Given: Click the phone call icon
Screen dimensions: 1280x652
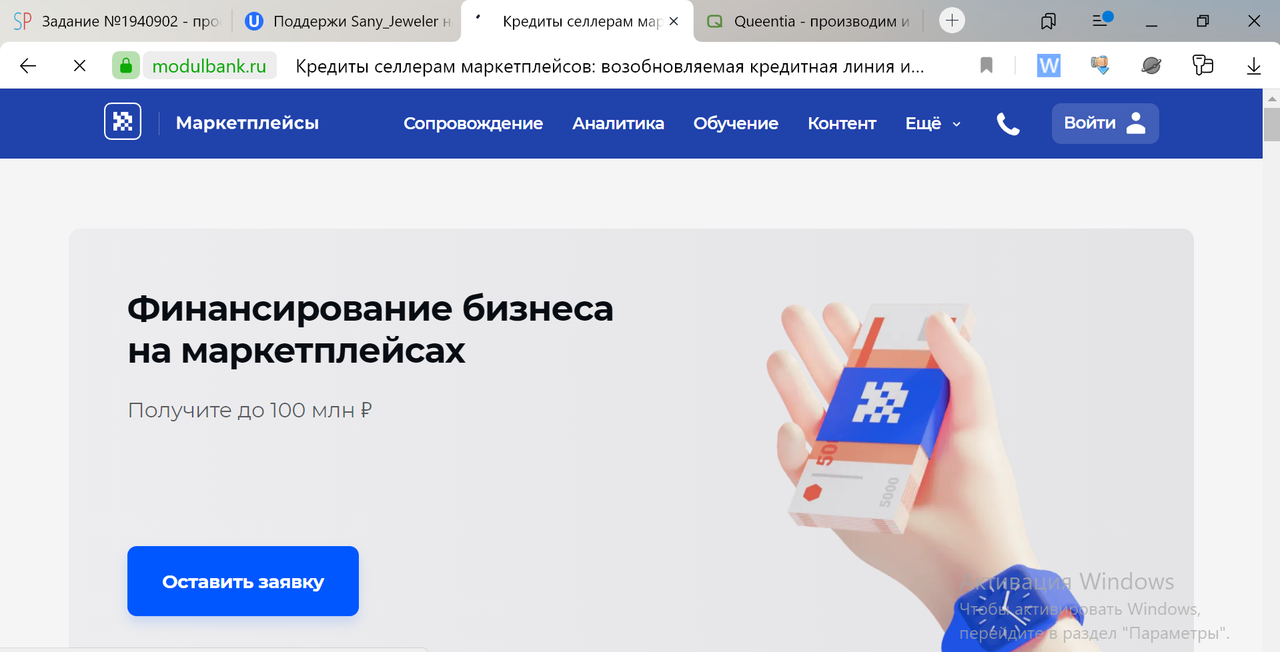Looking at the screenshot, I should (x=1008, y=124).
